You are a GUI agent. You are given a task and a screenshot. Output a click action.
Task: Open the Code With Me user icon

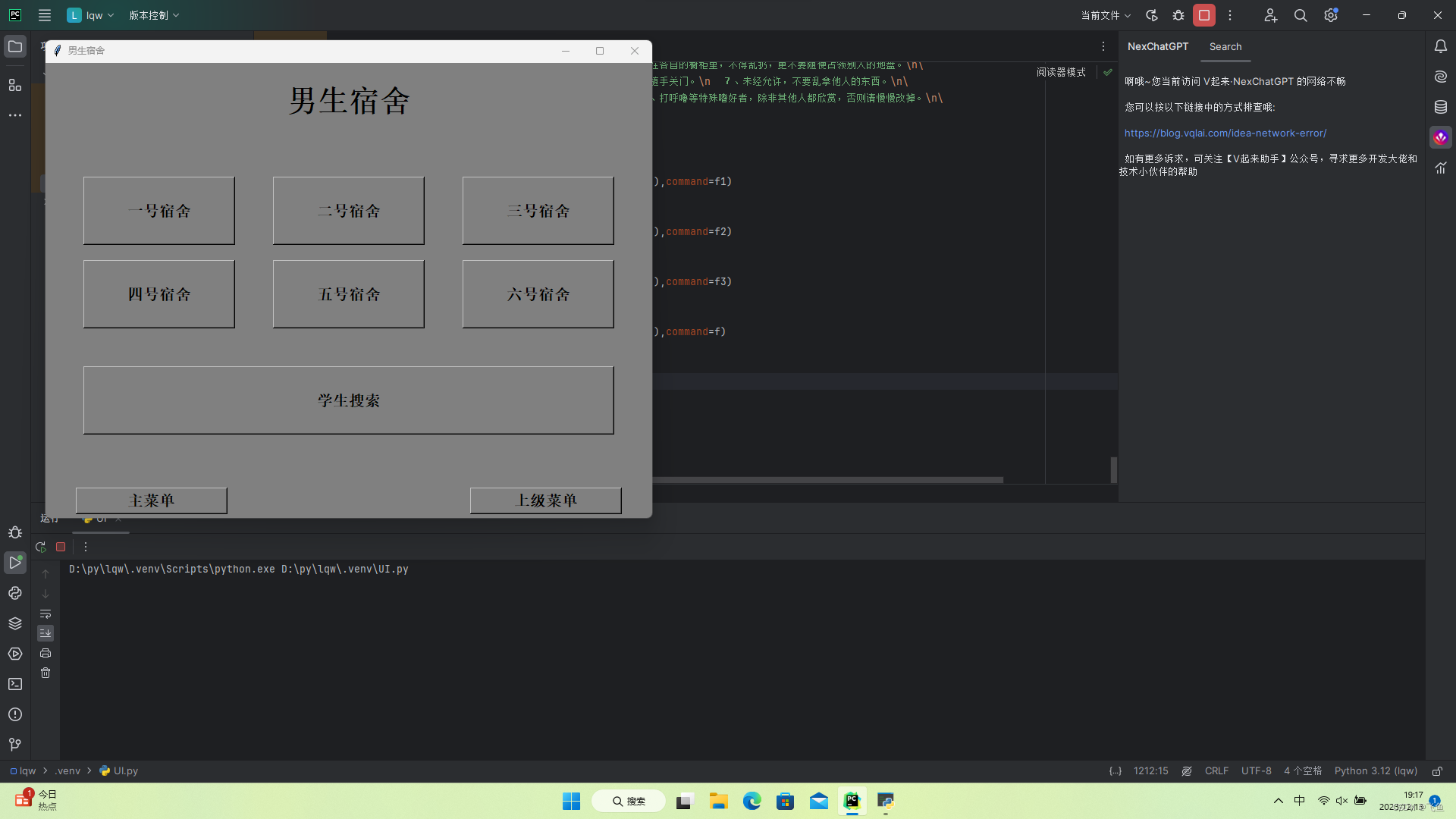pos(1271,15)
